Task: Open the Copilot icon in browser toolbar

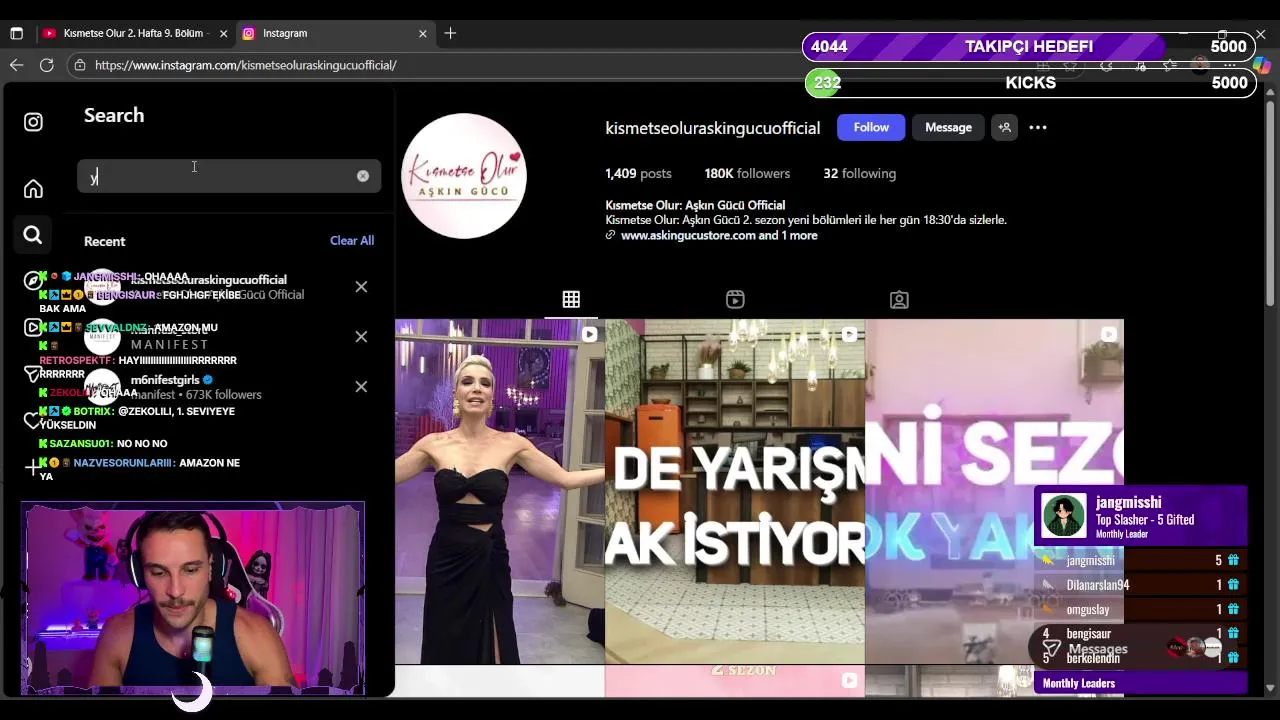Action: [x=1262, y=66]
